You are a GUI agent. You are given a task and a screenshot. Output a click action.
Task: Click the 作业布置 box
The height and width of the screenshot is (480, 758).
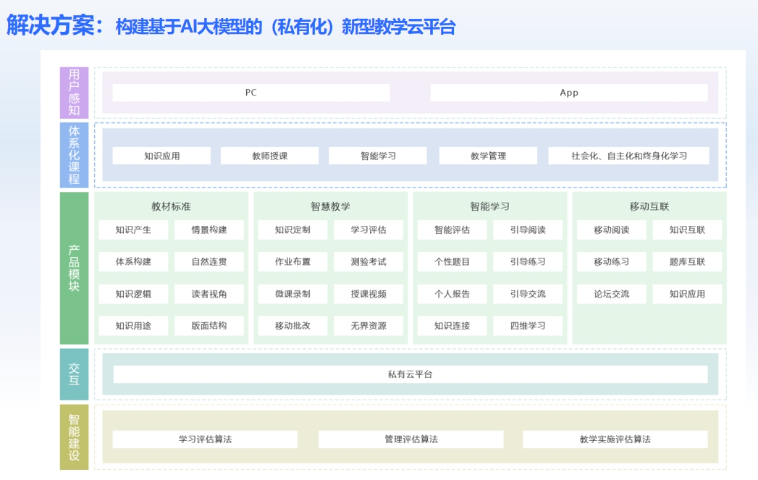tap(292, 262)
